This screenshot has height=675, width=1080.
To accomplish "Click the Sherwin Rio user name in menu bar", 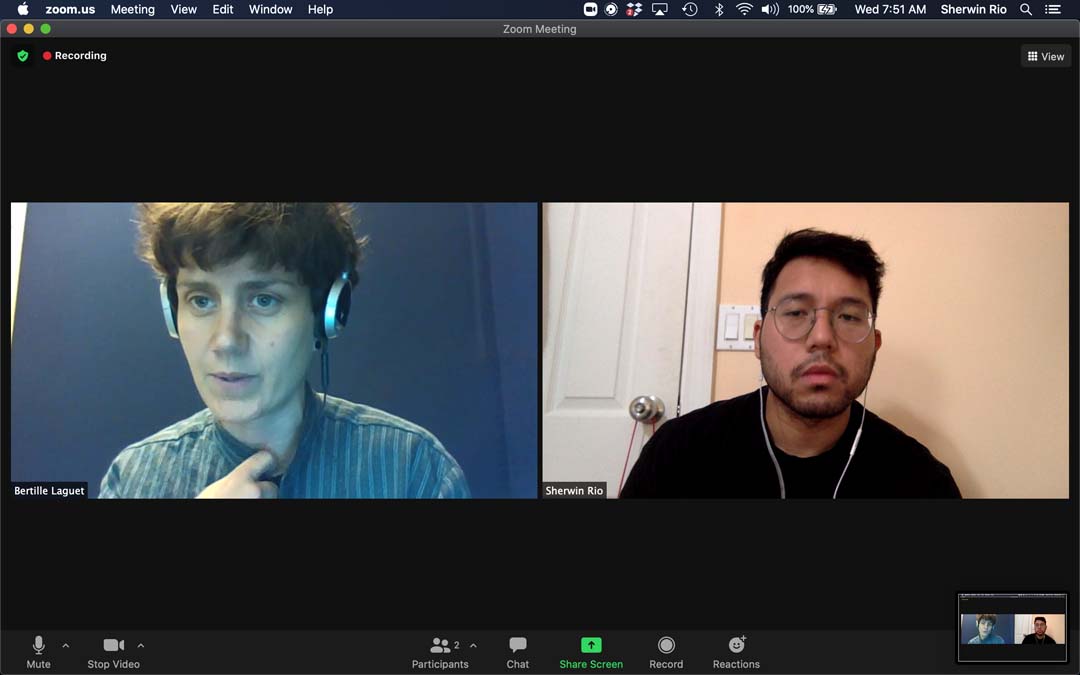I will coord(973,9).
